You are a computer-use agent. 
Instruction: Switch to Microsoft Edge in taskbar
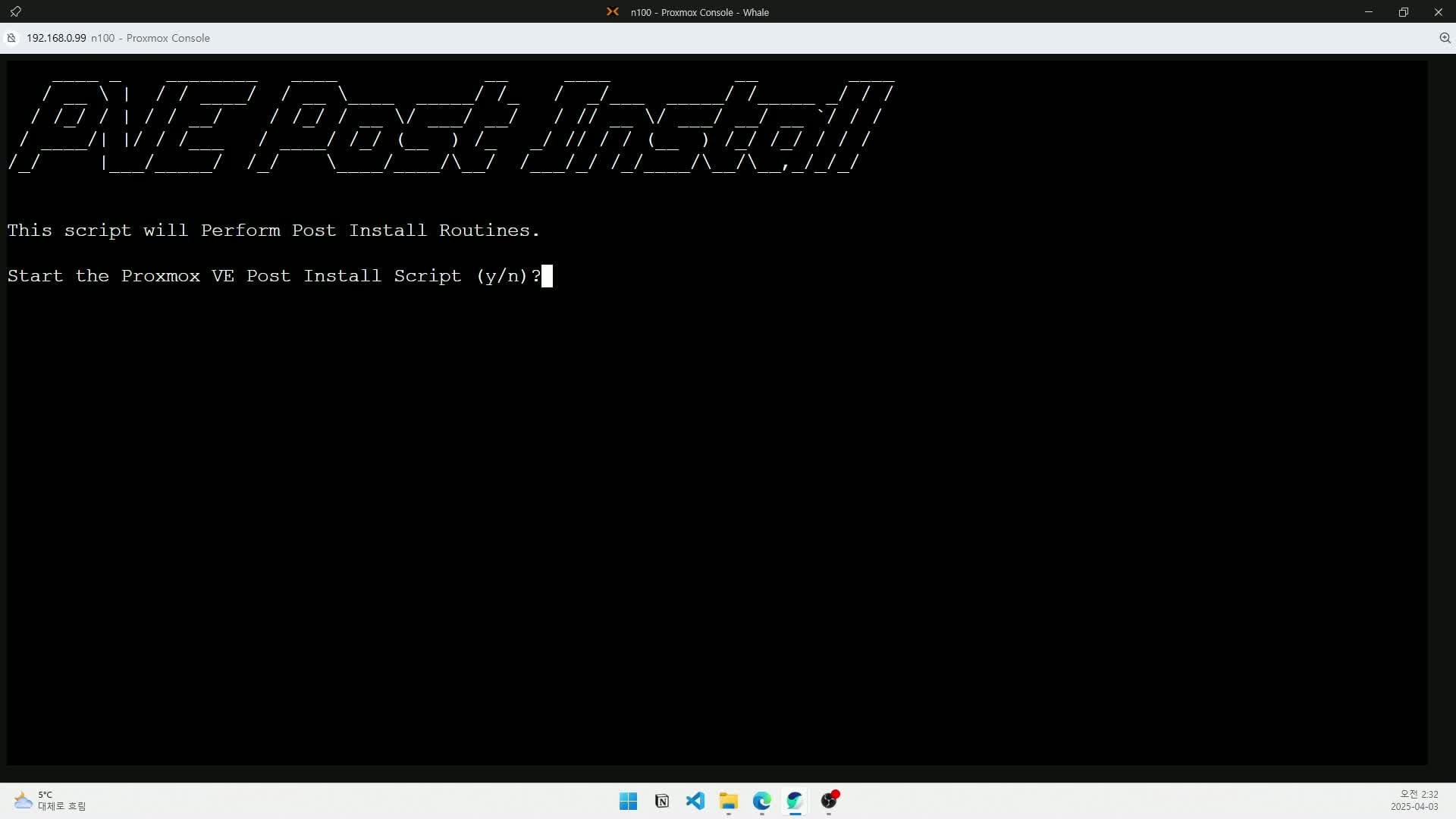point(761,801)
